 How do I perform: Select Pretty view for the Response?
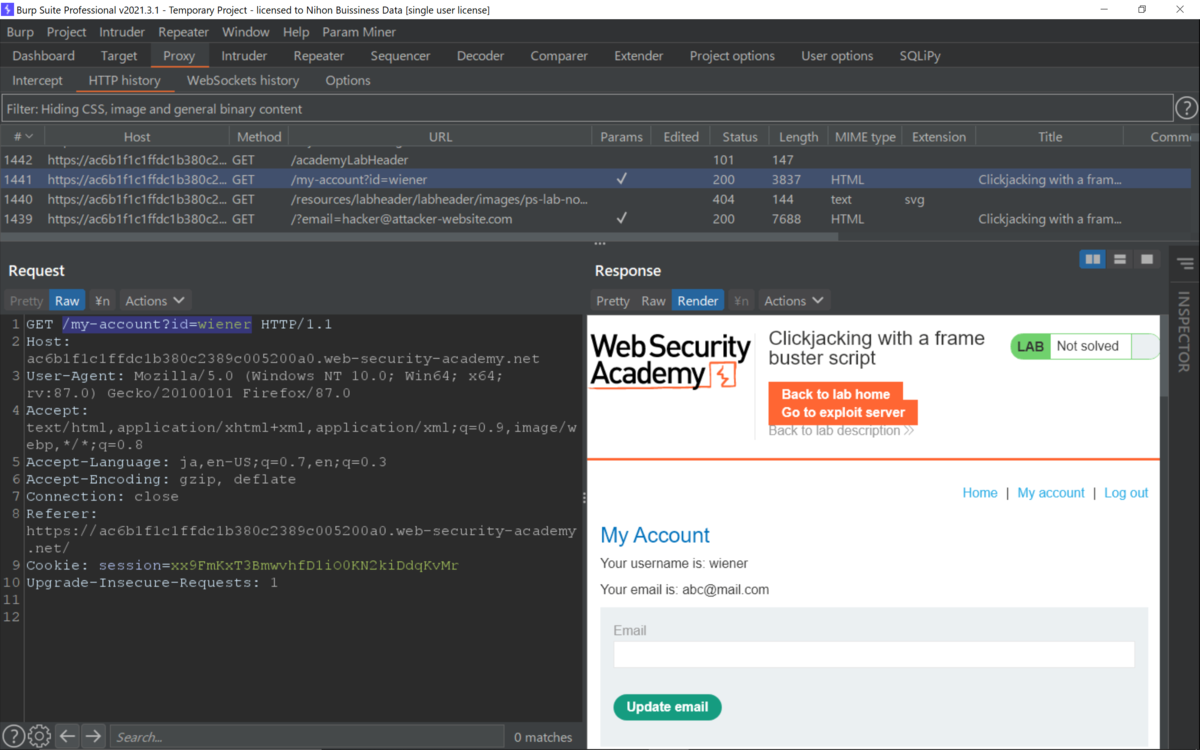[612, 300]
